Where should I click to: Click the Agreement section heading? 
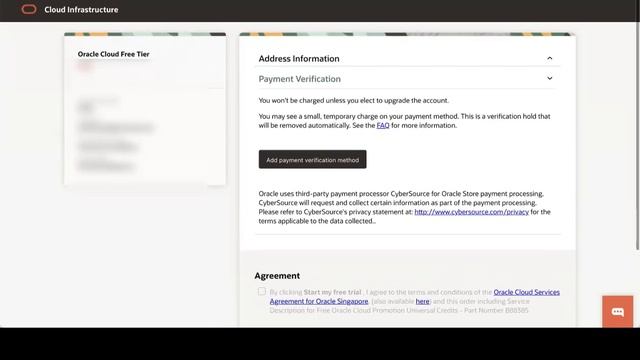(277, 276)
